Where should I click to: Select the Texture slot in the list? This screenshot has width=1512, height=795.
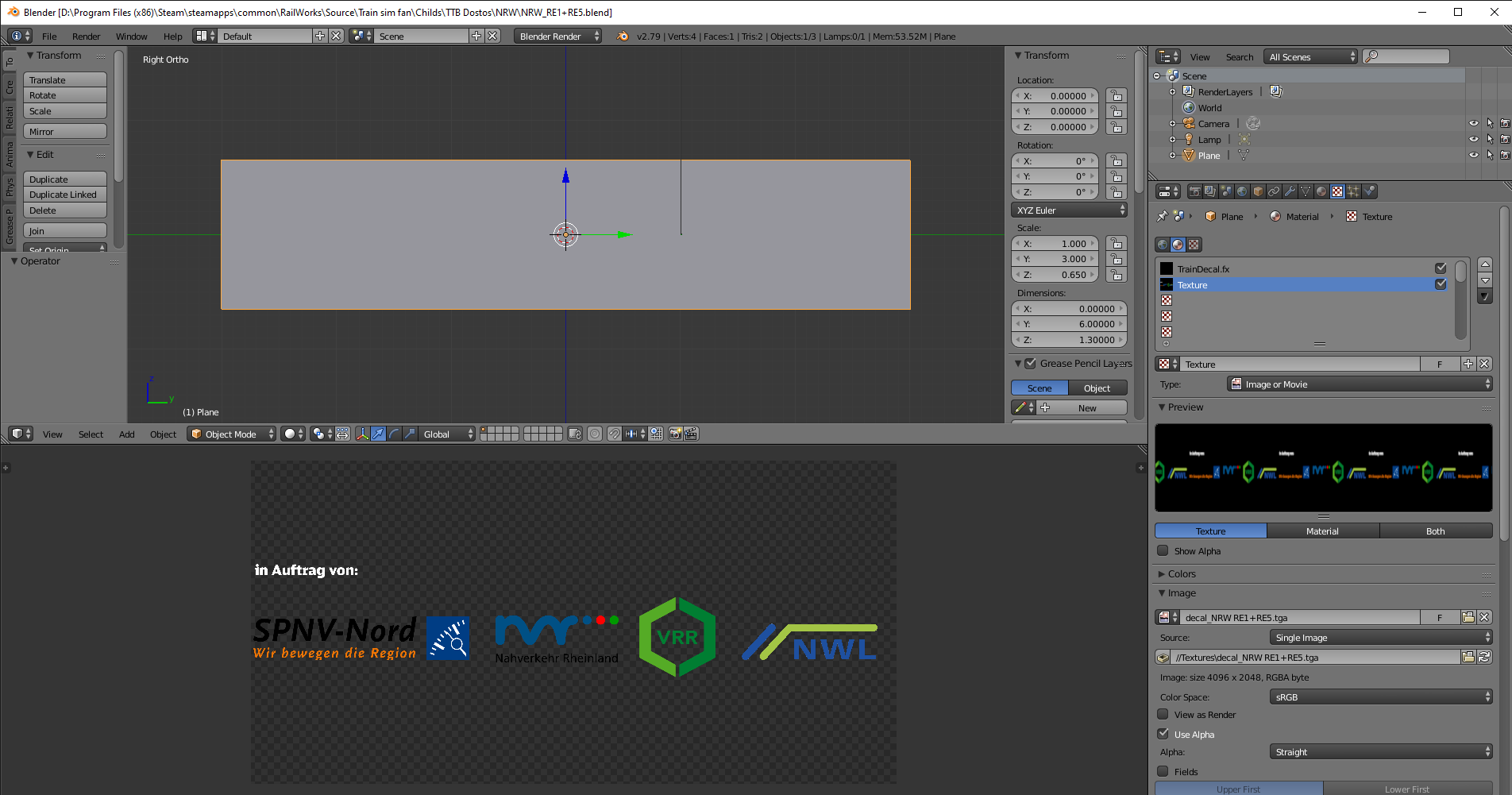click(1303, 284)
